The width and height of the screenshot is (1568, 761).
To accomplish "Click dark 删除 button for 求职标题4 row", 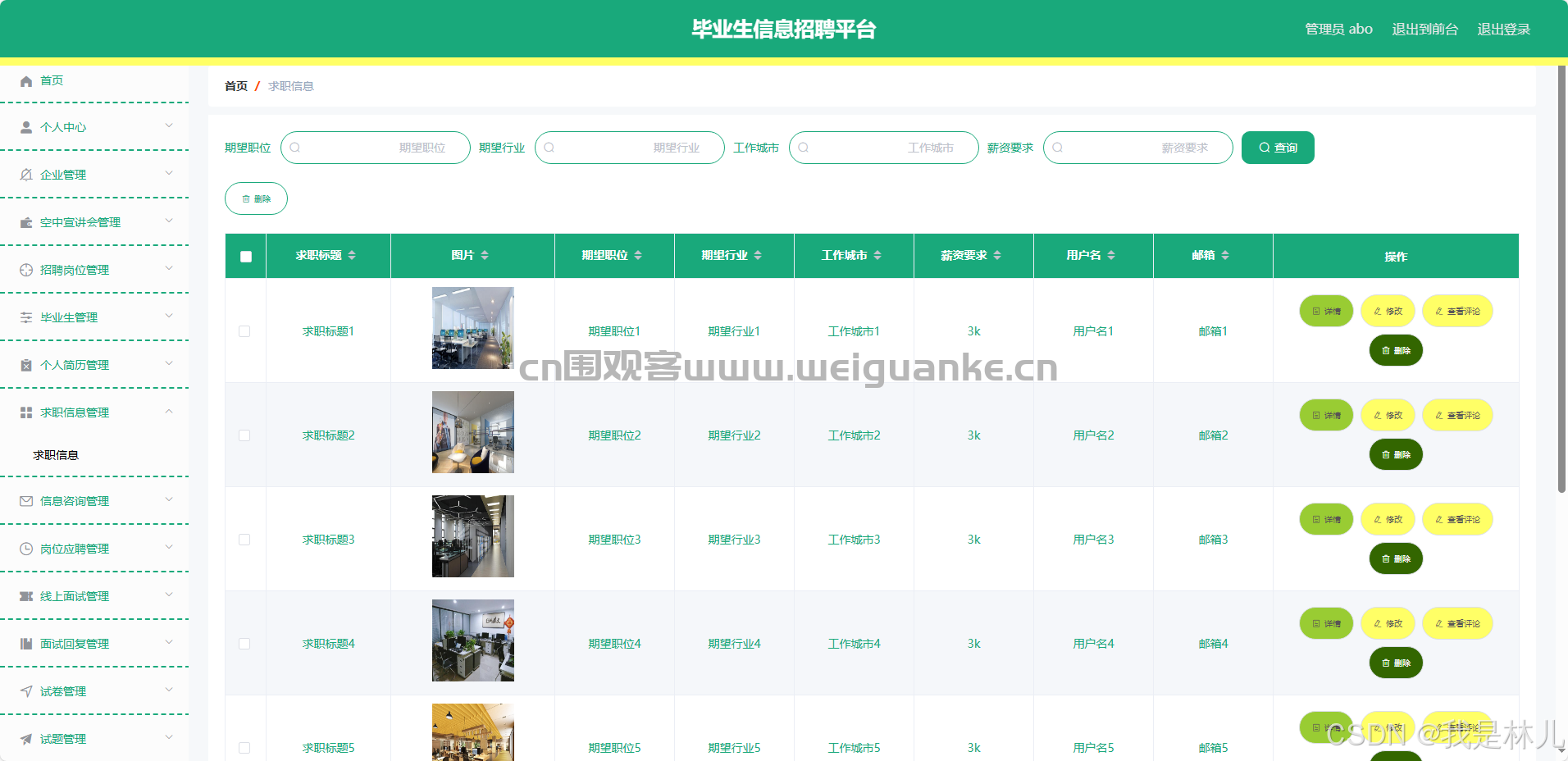I will (x=1396, y=663).
